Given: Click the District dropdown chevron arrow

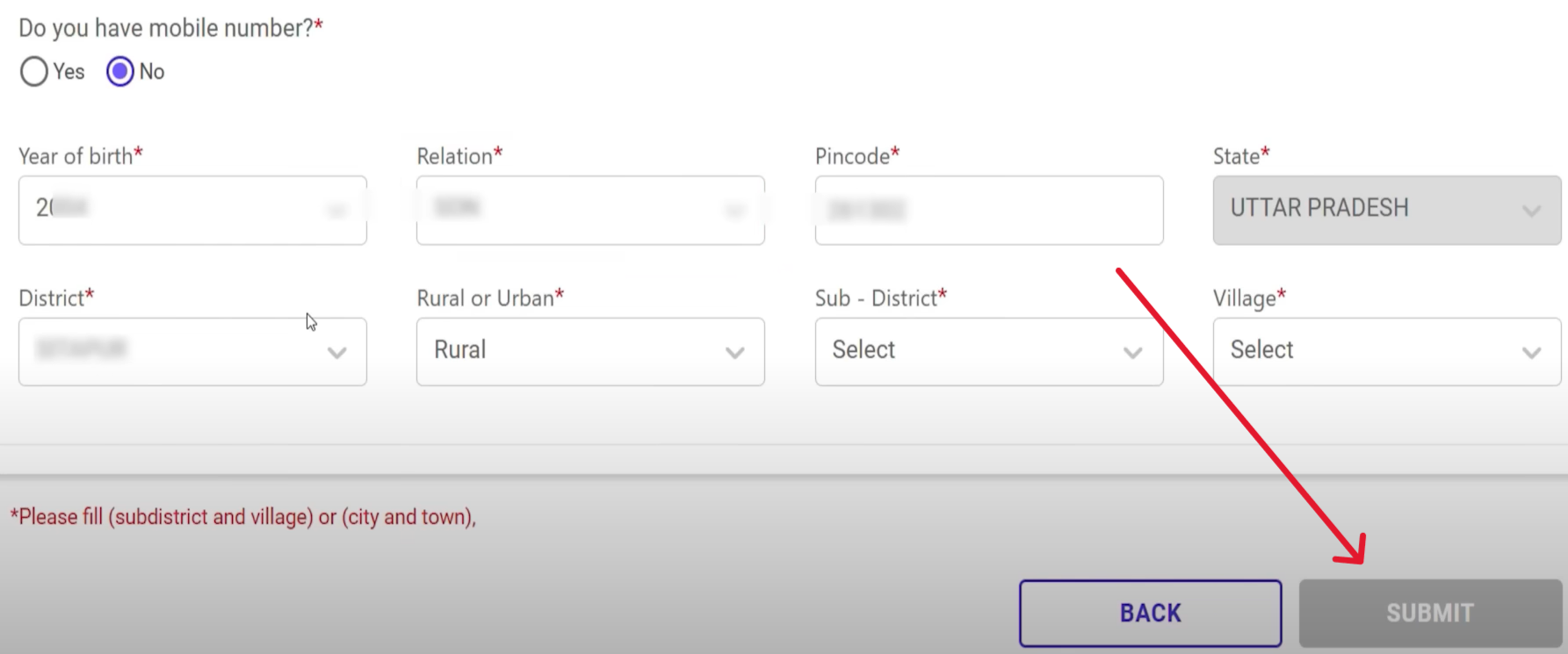Looking at the screenshot, I should click(x=337, y=352).
